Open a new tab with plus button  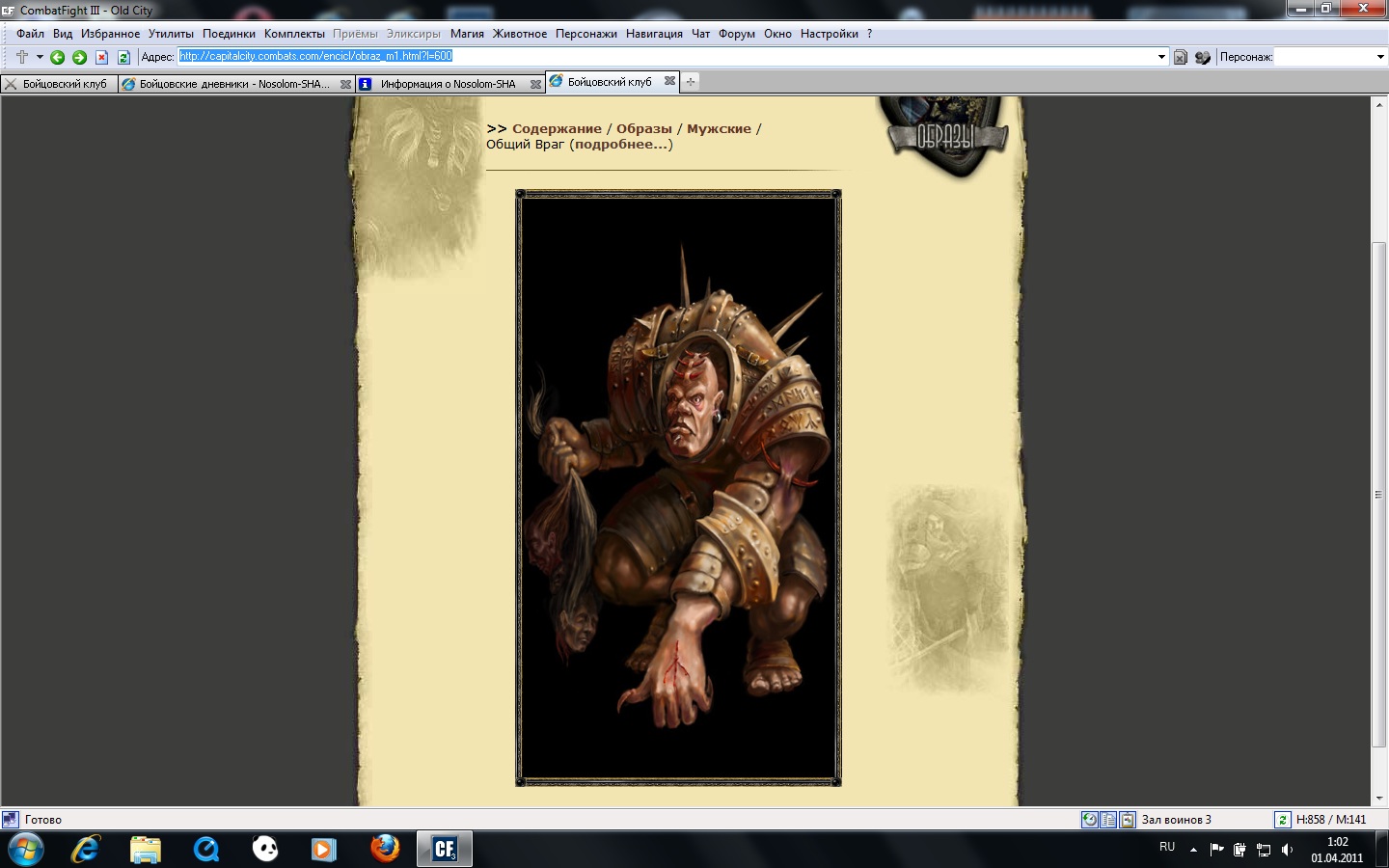tap(691, 82)
